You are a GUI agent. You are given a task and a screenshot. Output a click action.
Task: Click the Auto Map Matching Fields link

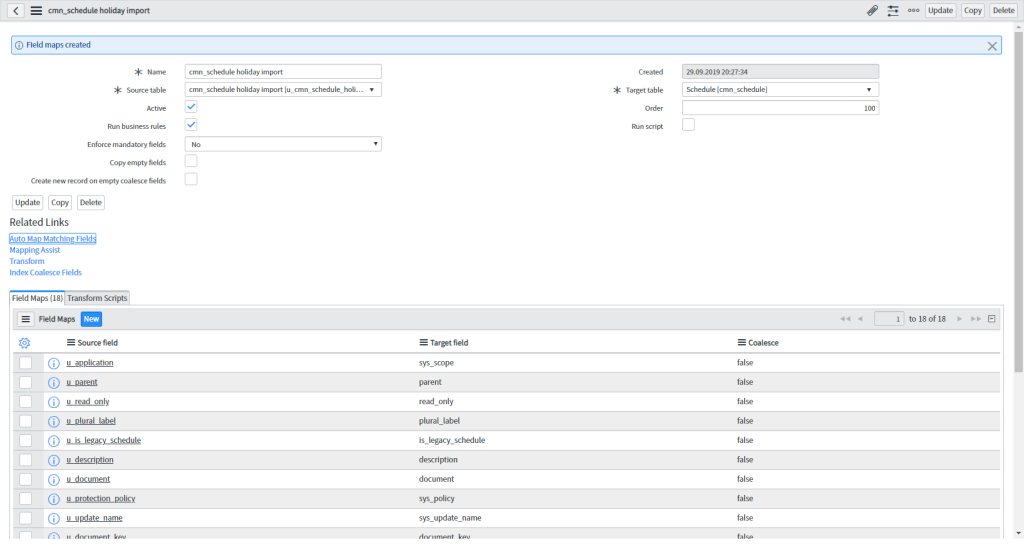click(53, 239)
